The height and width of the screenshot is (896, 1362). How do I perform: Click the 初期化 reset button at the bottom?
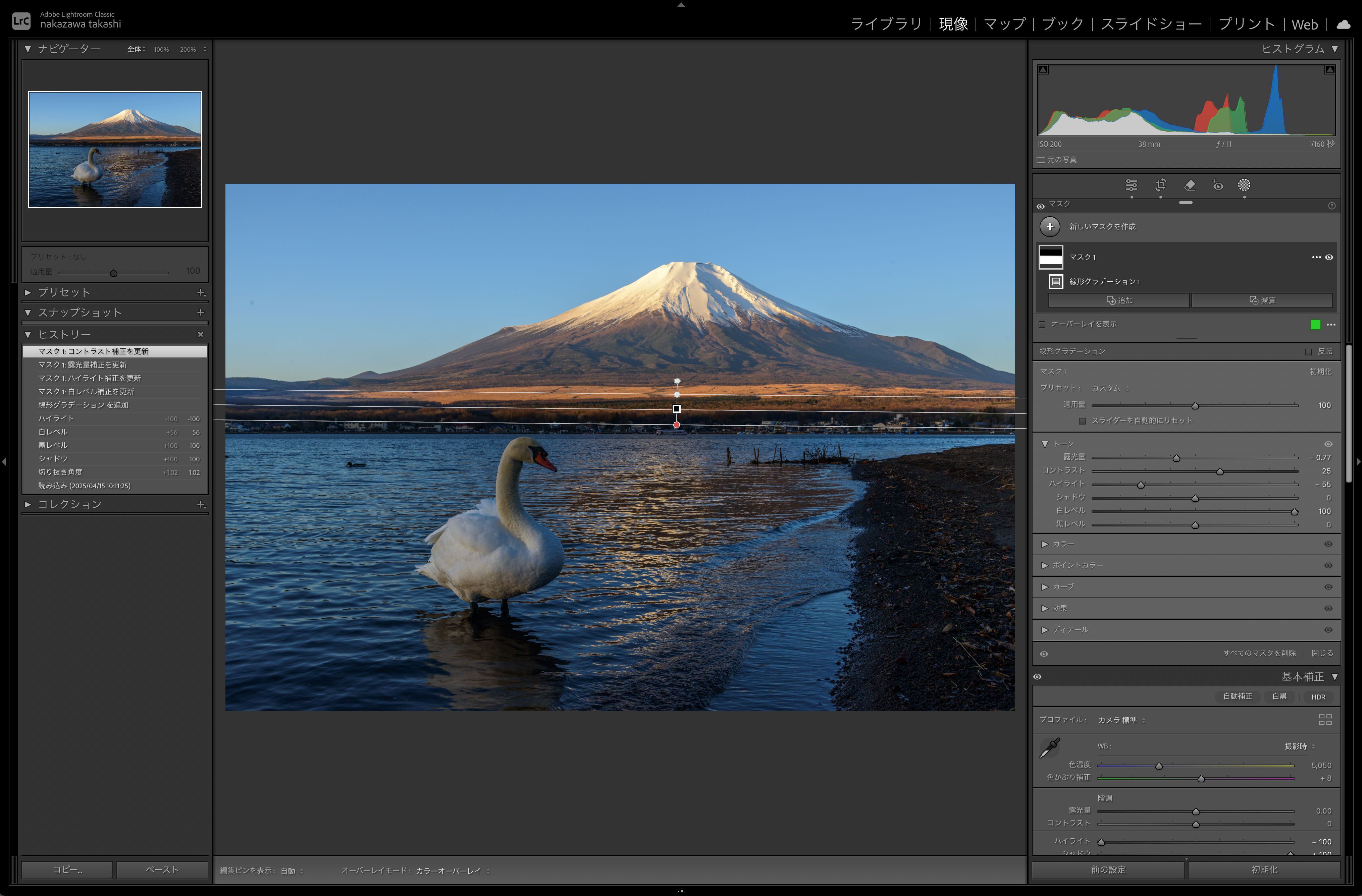click(x=1264, y=870)
